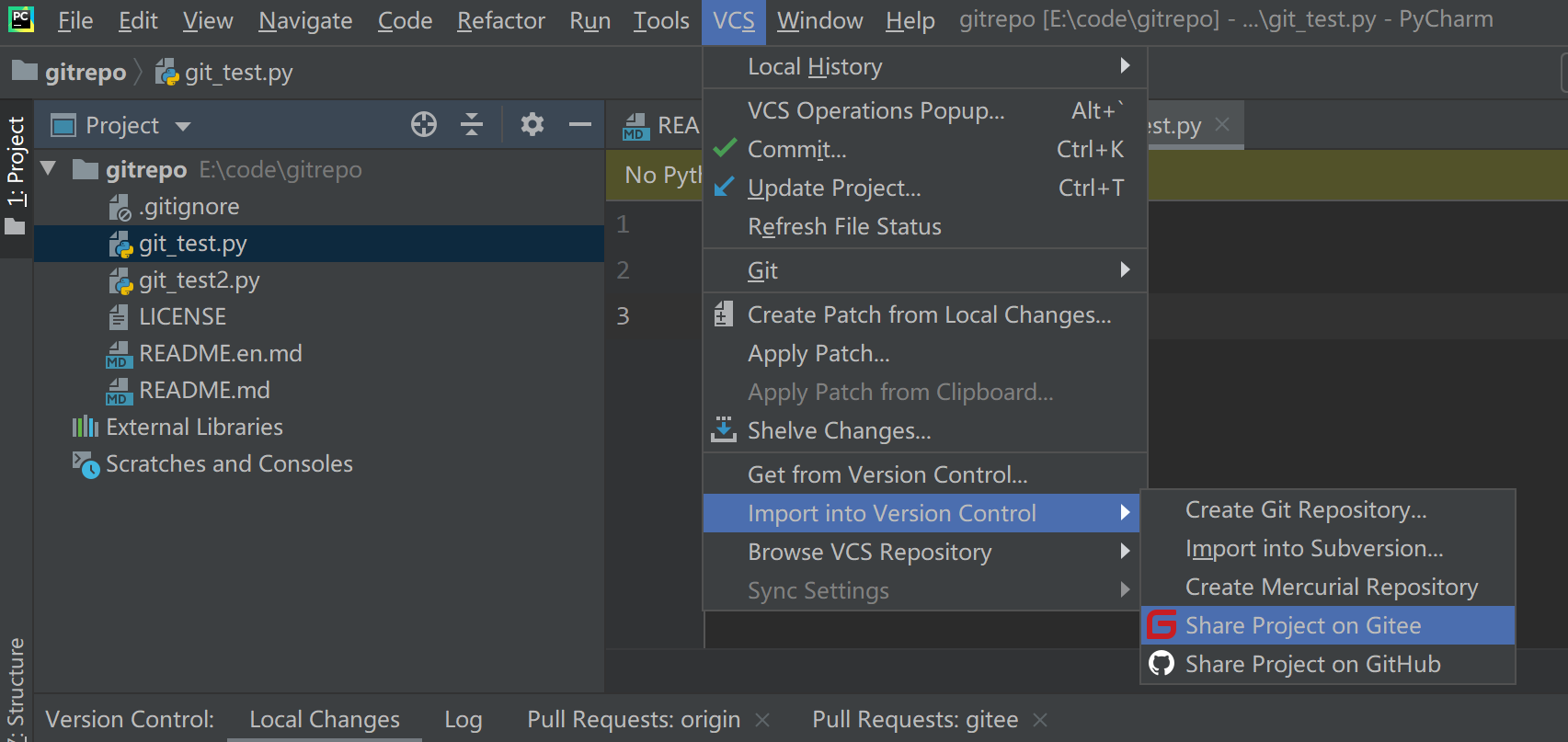Open the Refactor menu

pyautogui.click(x=501, y=20)
